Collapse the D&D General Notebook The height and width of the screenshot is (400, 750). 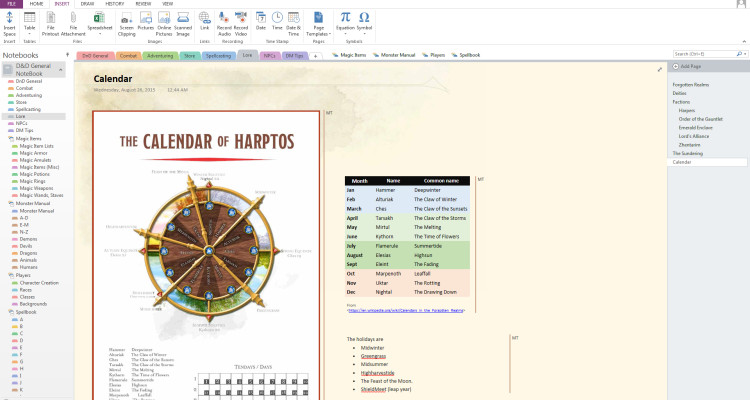pos(61,70)
